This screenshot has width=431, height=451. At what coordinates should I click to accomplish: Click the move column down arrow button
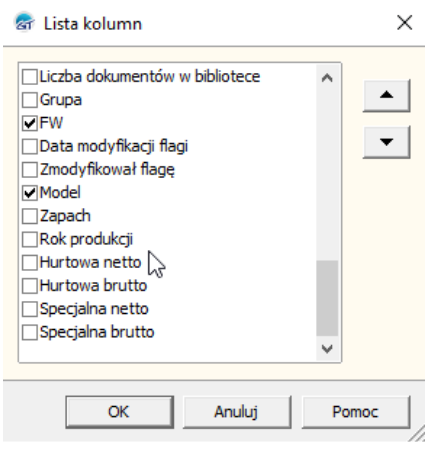click(x=386, y=142)
